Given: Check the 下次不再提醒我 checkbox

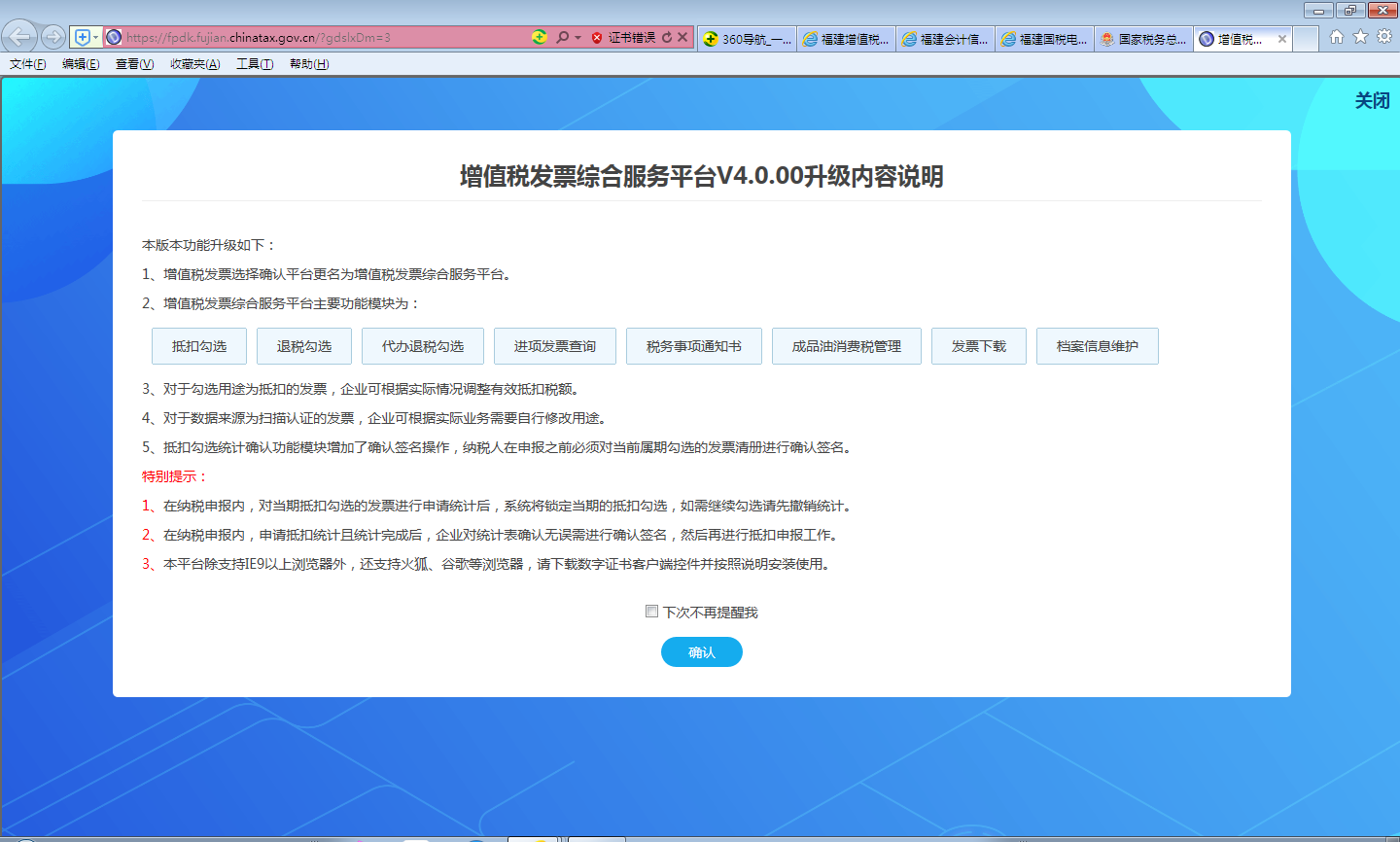Looking at the screenshot, I should [652, 612].
